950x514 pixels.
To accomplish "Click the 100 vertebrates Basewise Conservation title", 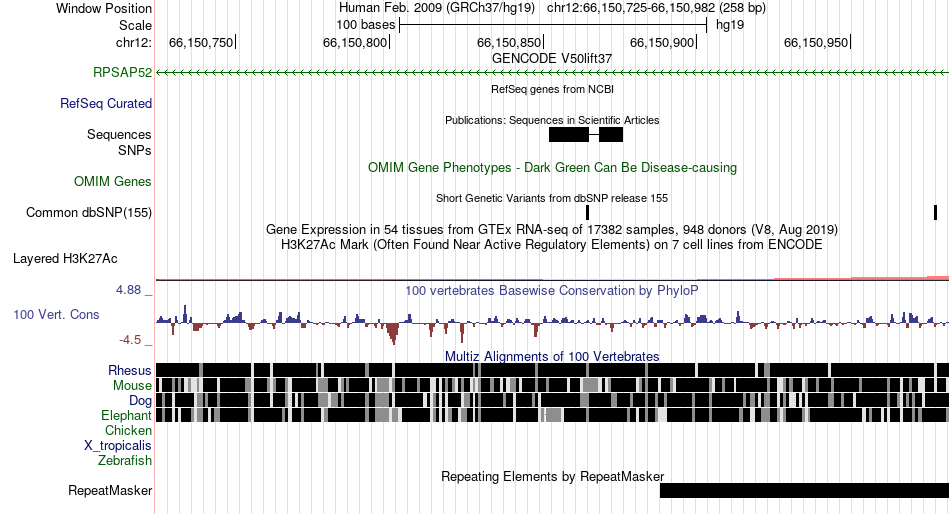I will click(x=552, y=290).
